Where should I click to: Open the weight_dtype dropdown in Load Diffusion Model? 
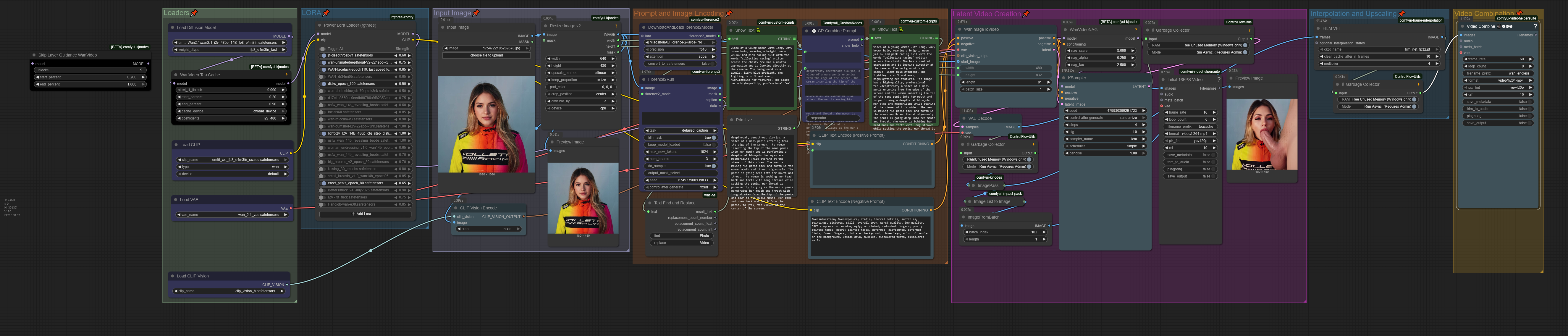(x=231, y=50)
